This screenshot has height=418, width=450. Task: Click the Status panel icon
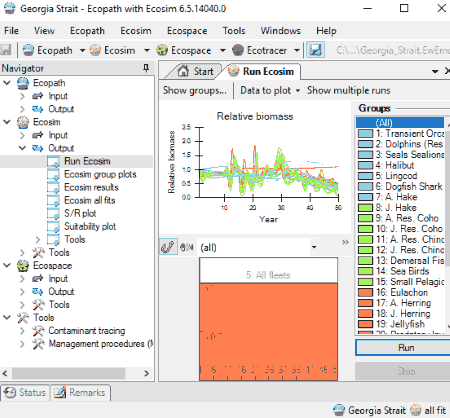click(10, 392)
